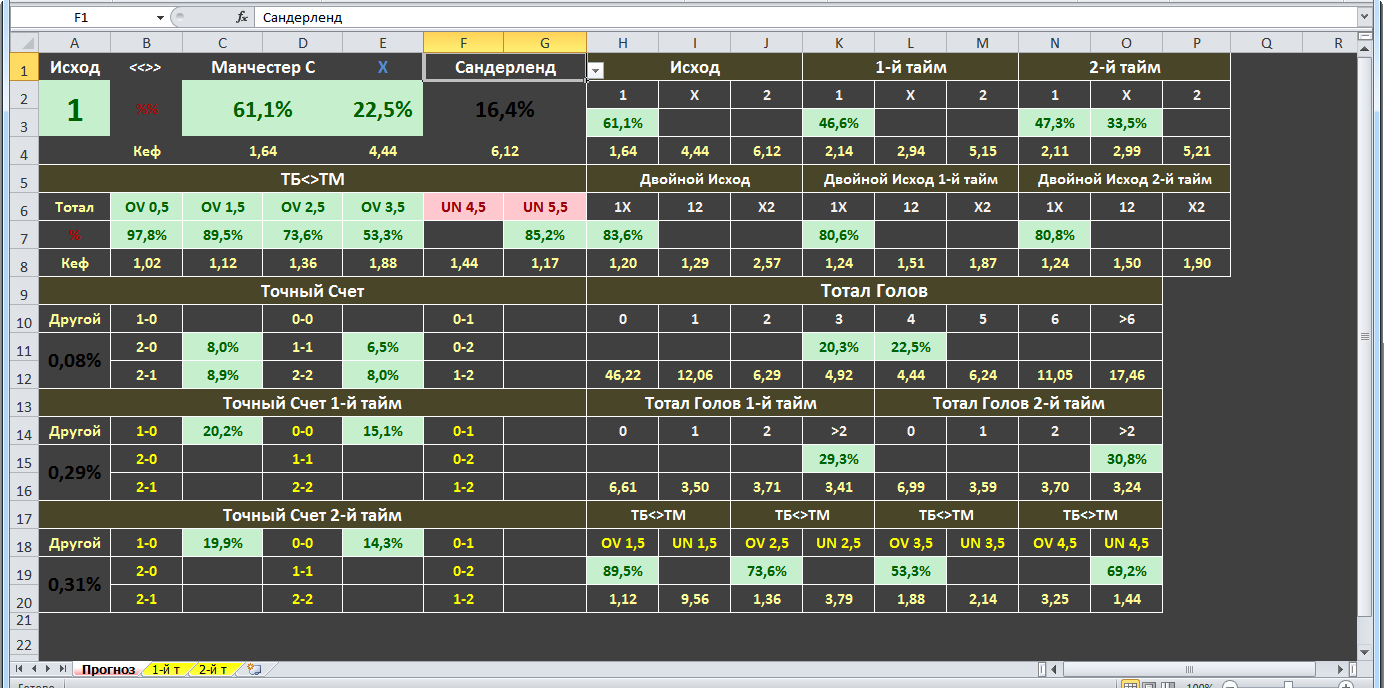Click the 46,6% first-half cell
This screenshot has width=1384, height=688.
tap(839, 123)
